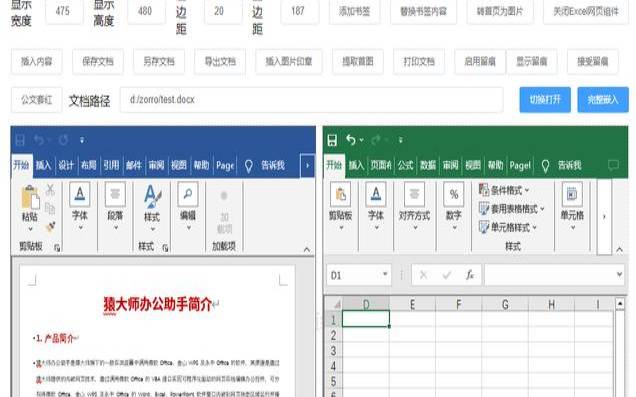
Task: Open the Word 样式 group dialog launcher
Action: click(x=165, y=248)
